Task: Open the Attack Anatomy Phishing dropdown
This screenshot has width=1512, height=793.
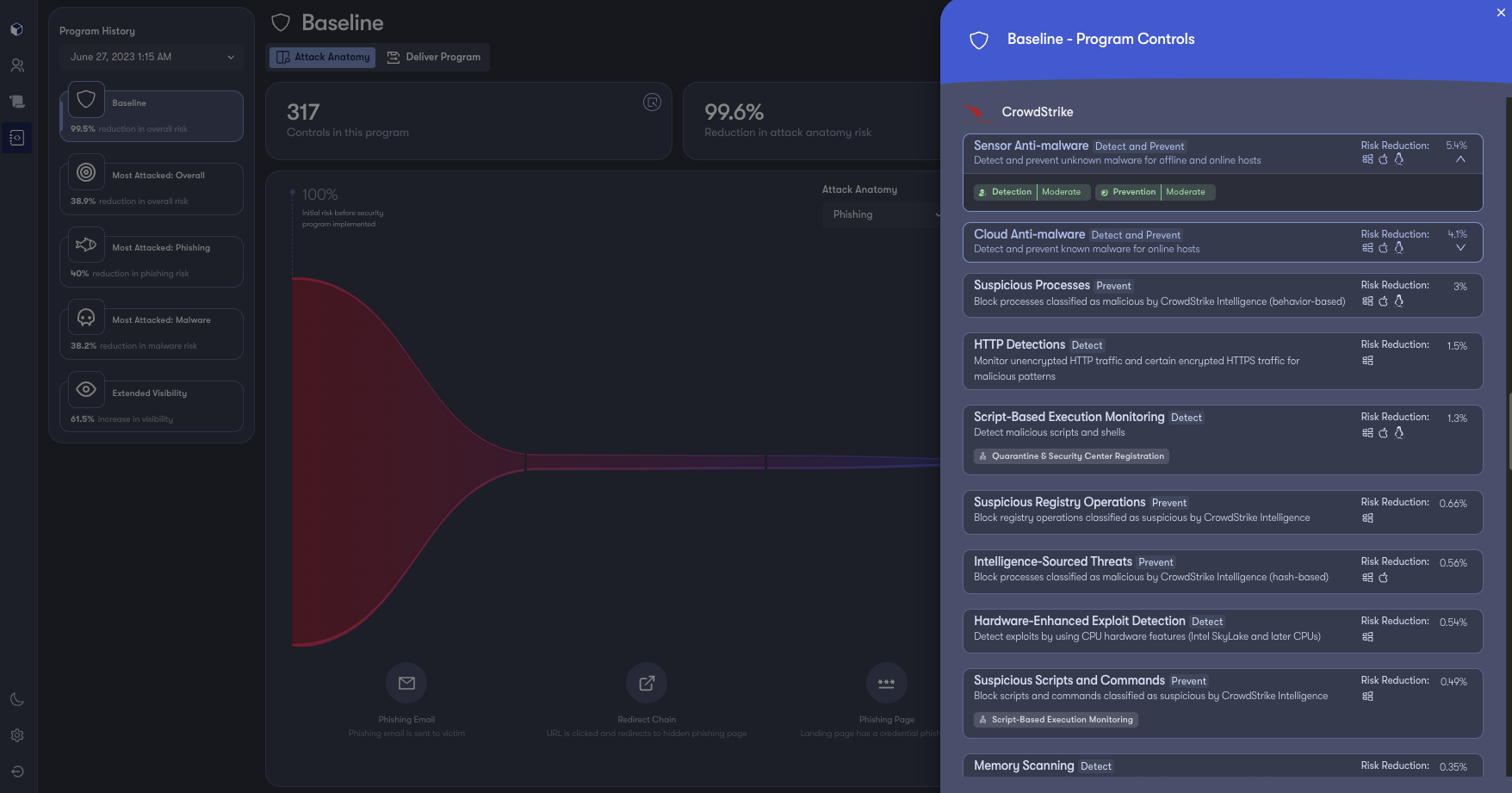Action: coord(882,214)
